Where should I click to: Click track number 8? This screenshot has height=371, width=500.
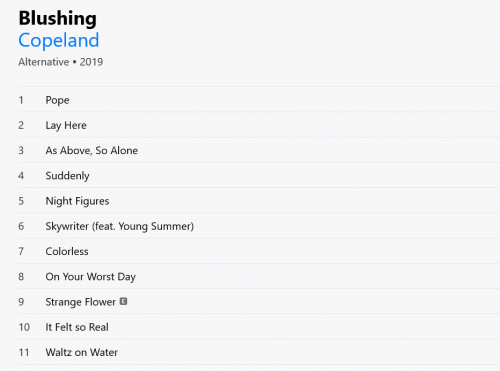tap(21, 277)
